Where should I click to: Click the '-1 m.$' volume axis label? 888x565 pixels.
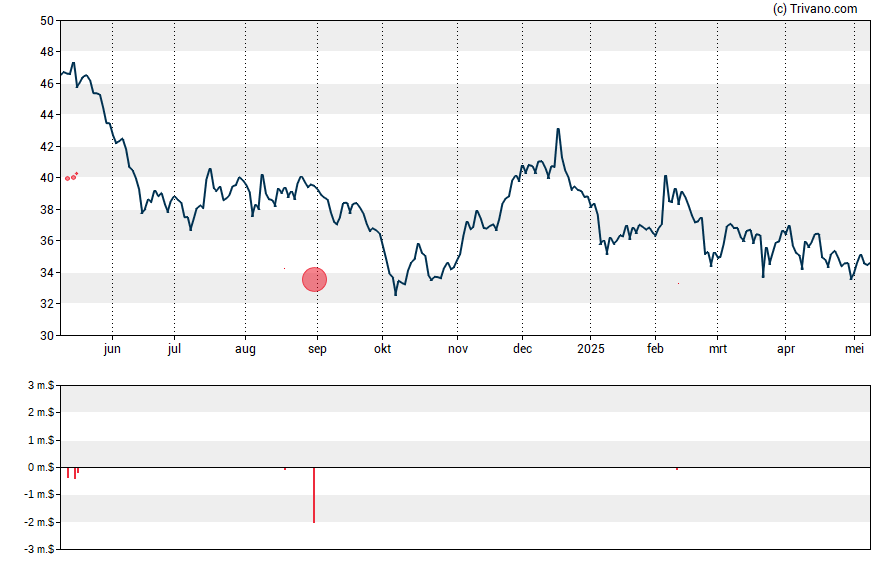(x=39, y=494)
